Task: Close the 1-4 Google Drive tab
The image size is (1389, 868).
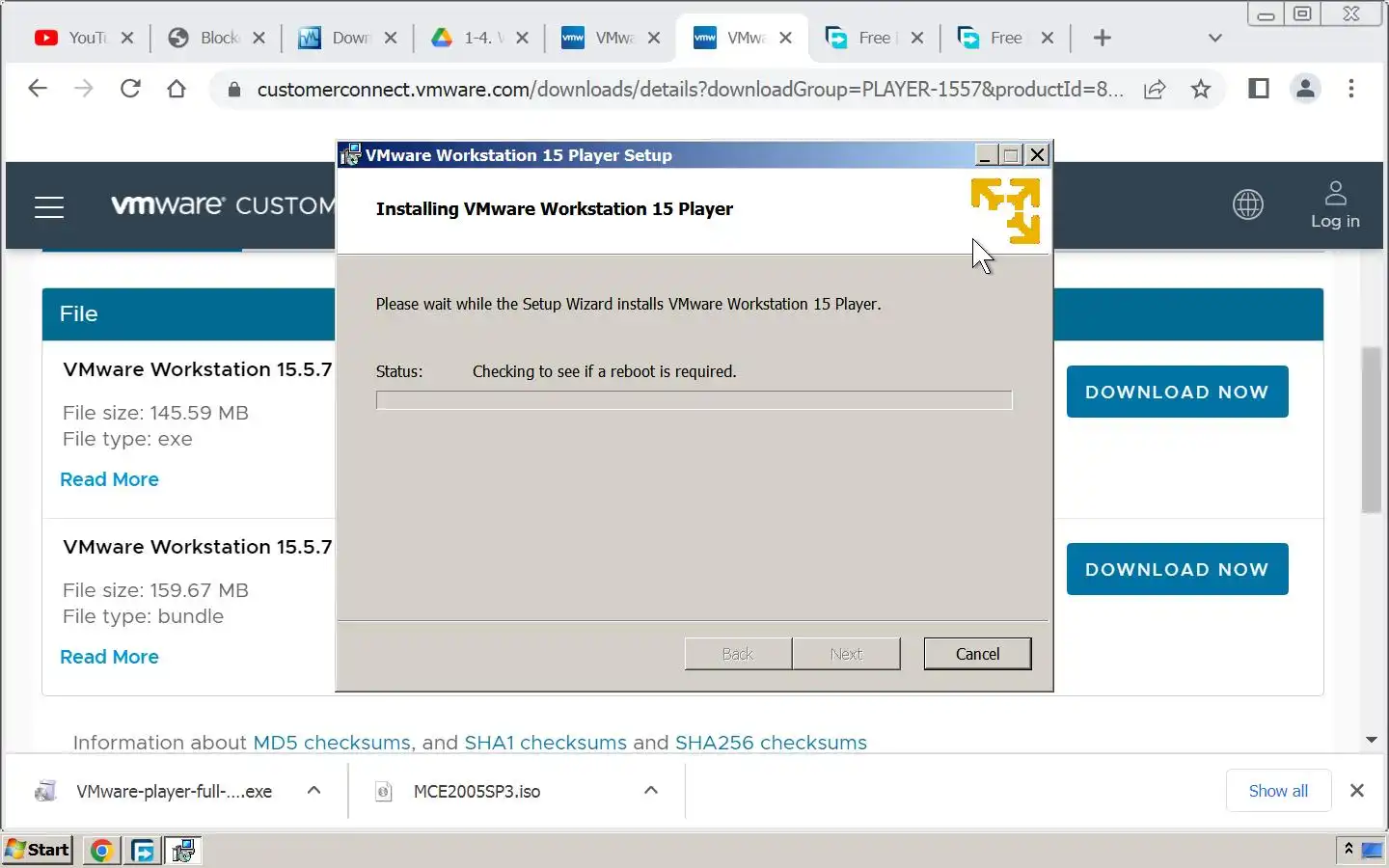Action: tap(522, 38)
